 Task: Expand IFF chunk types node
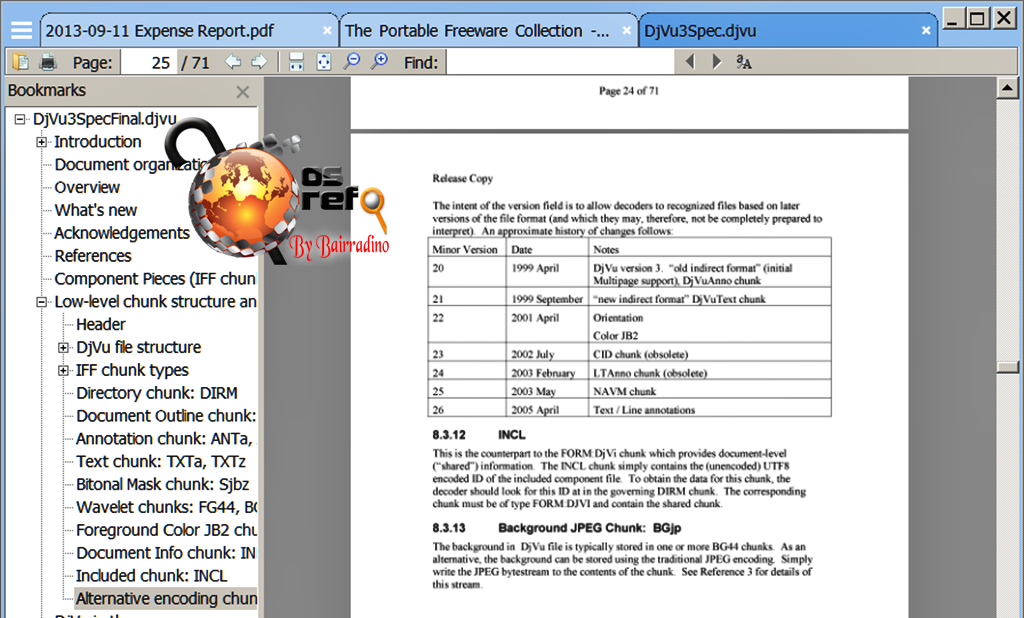(x=63, y=370)
